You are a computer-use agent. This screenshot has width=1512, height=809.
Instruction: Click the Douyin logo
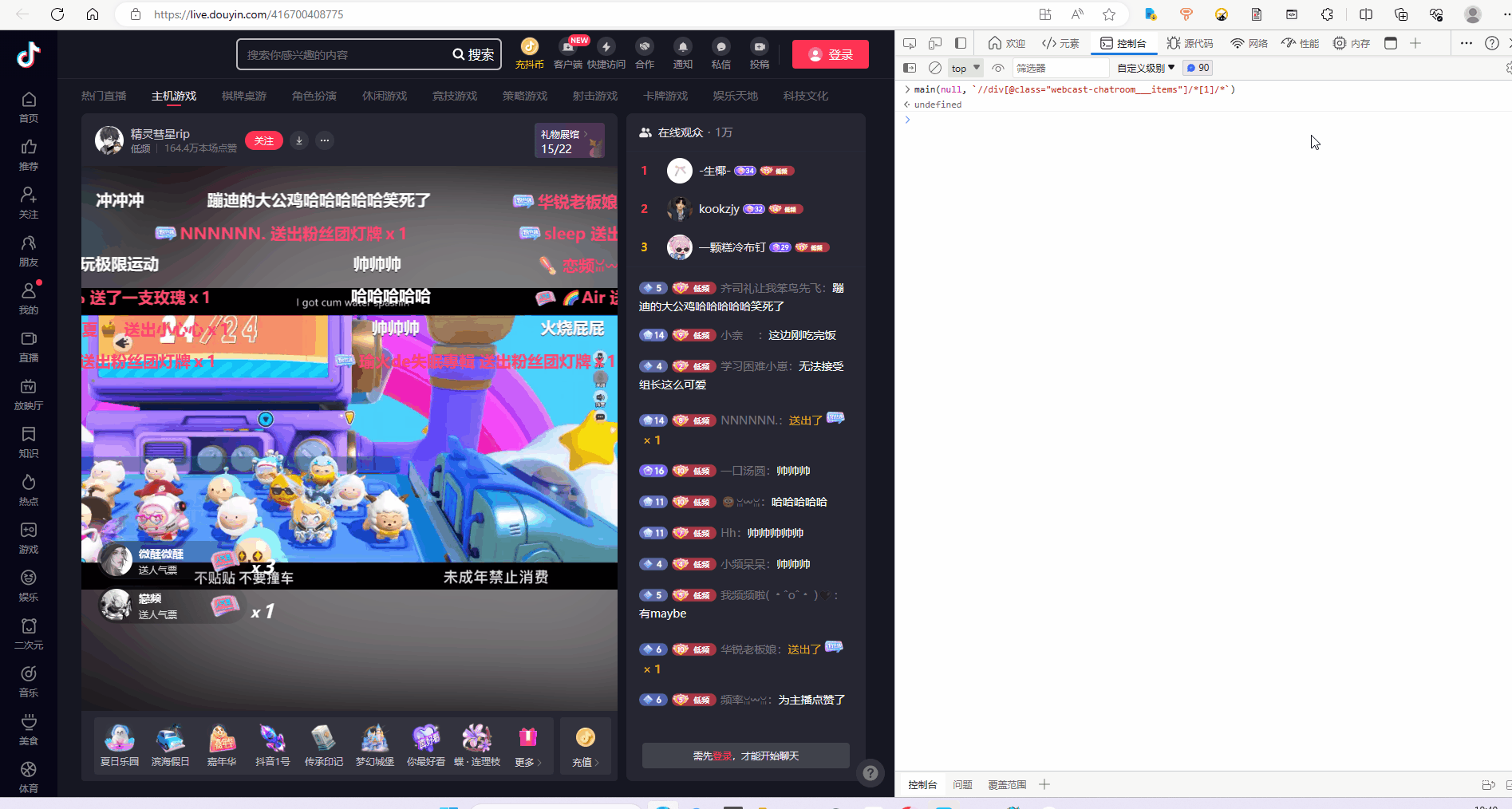point(29,54)
